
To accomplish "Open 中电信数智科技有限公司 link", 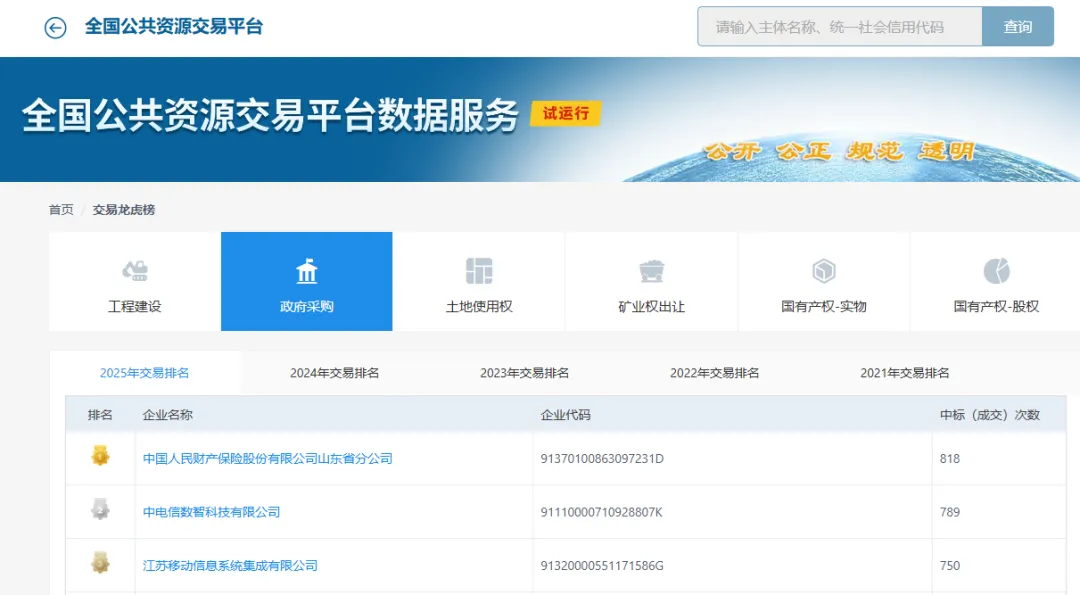I will (211, 512).
